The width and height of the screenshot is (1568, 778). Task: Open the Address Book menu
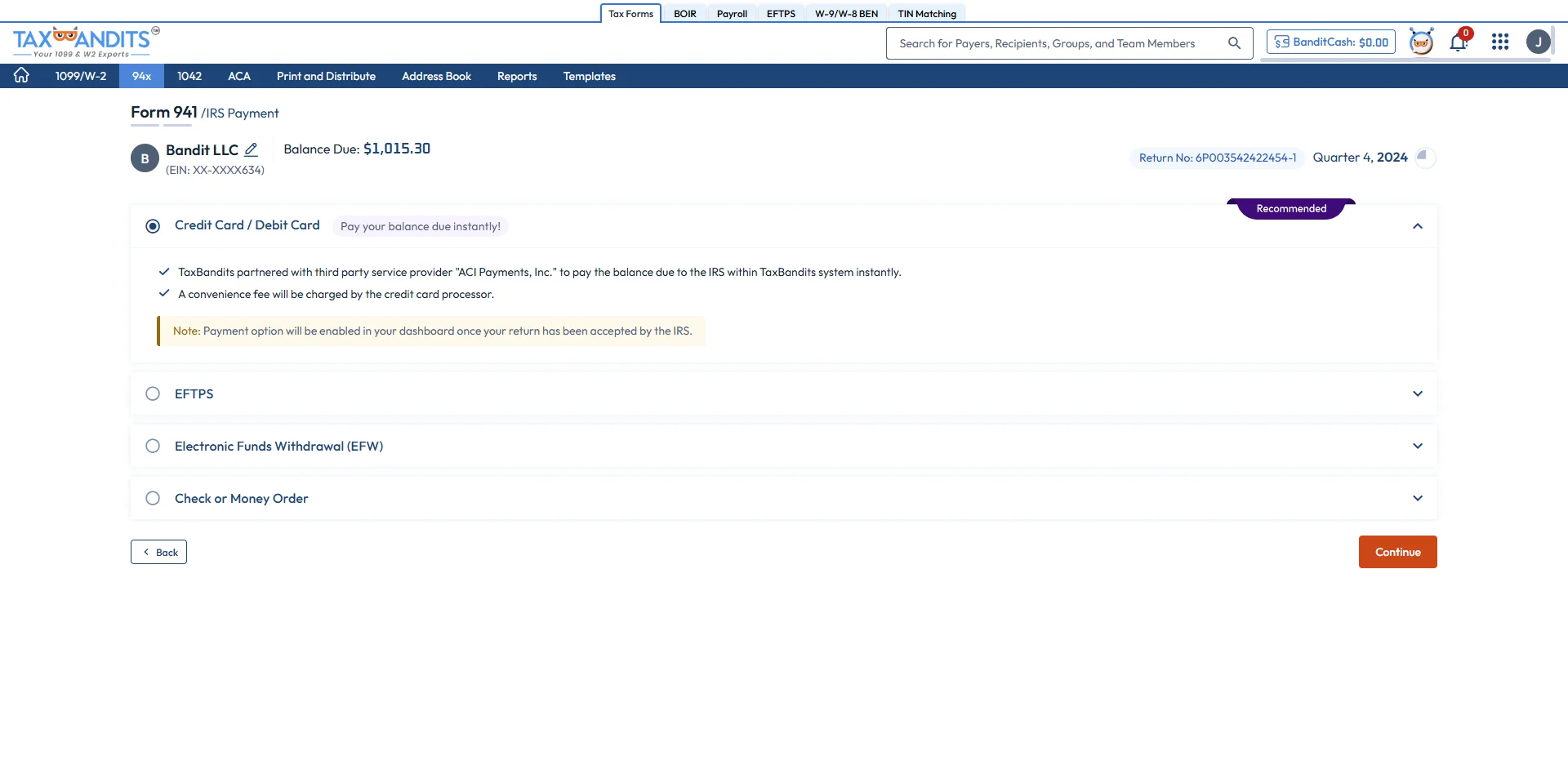[x=436, y=76]
